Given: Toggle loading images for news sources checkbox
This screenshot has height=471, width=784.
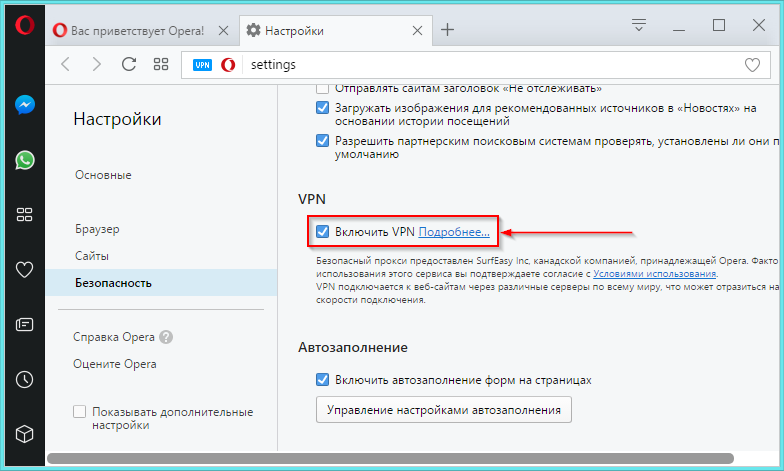Looking at the screenshot, I should (x=322, y=108).
